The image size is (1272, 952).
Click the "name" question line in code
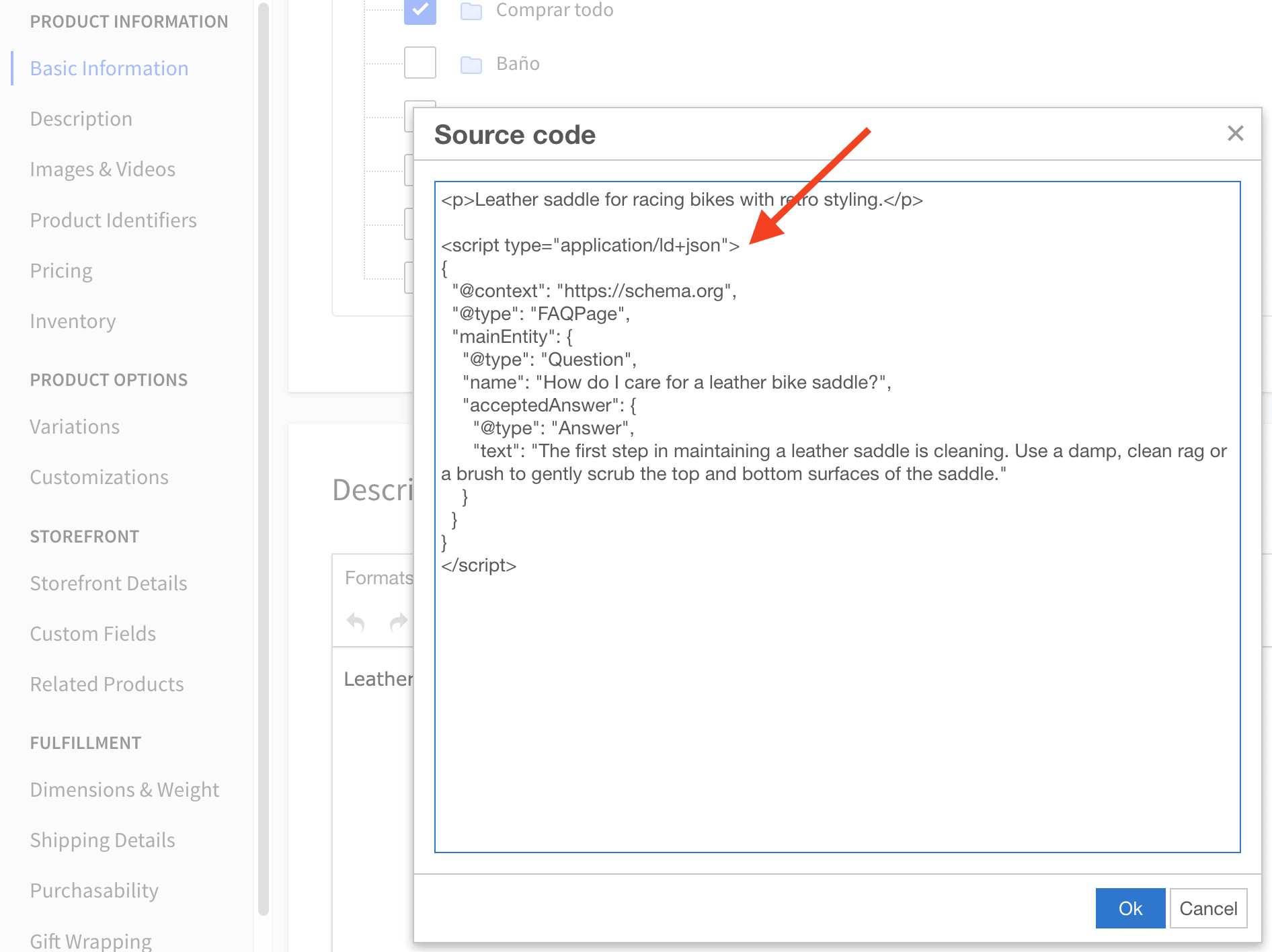(x=677, y=383)
